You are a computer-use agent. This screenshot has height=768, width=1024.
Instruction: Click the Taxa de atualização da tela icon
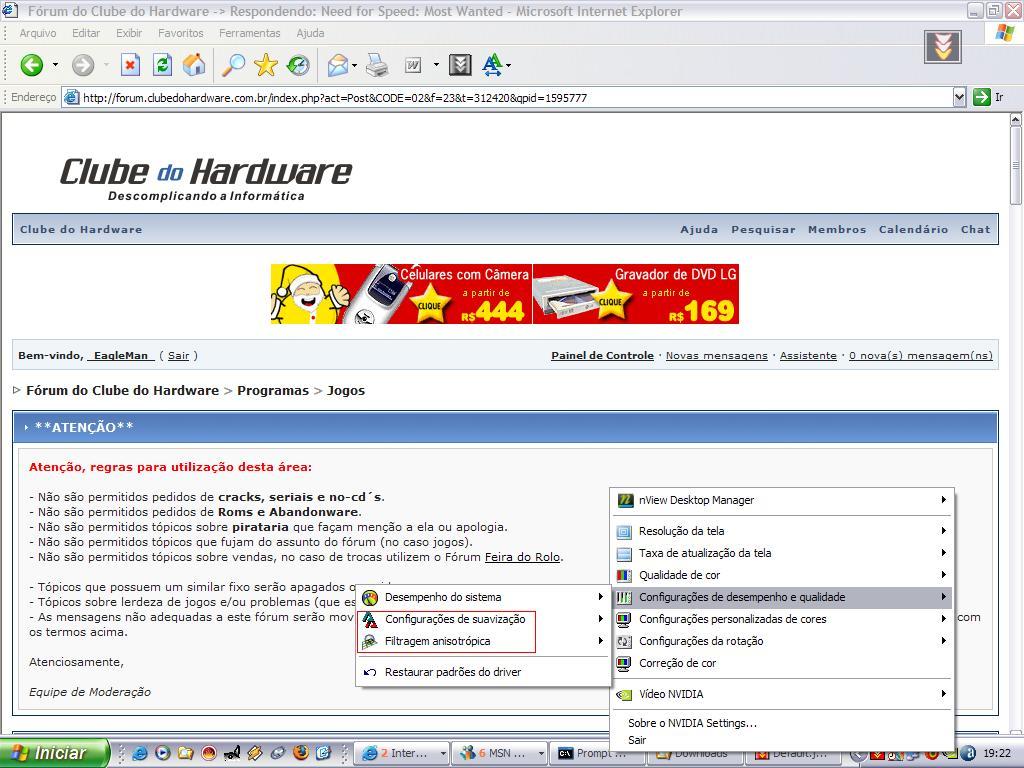pyautogui.click(x=624, y=554)
